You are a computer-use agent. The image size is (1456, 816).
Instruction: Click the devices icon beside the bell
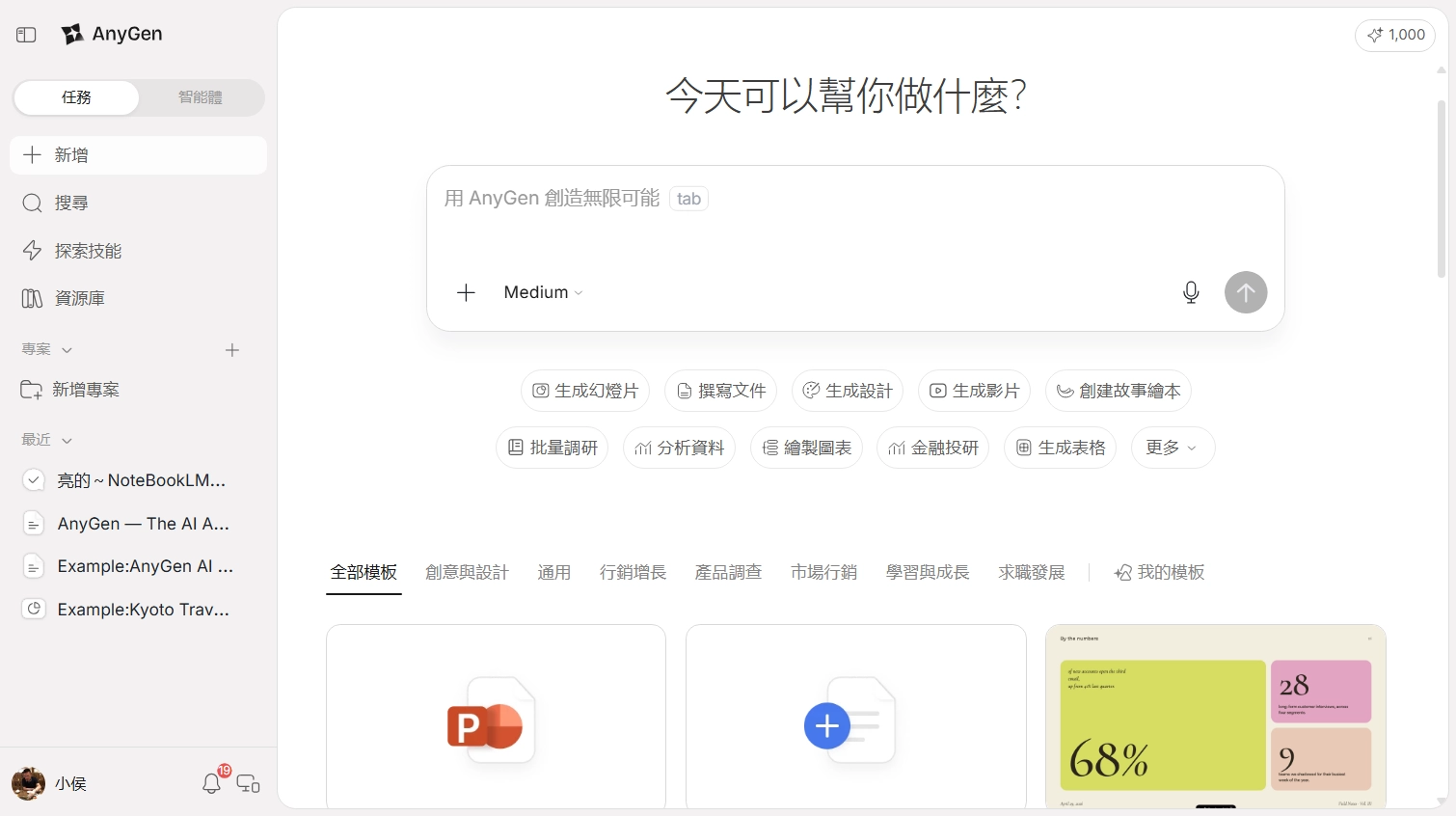point(248,784)
